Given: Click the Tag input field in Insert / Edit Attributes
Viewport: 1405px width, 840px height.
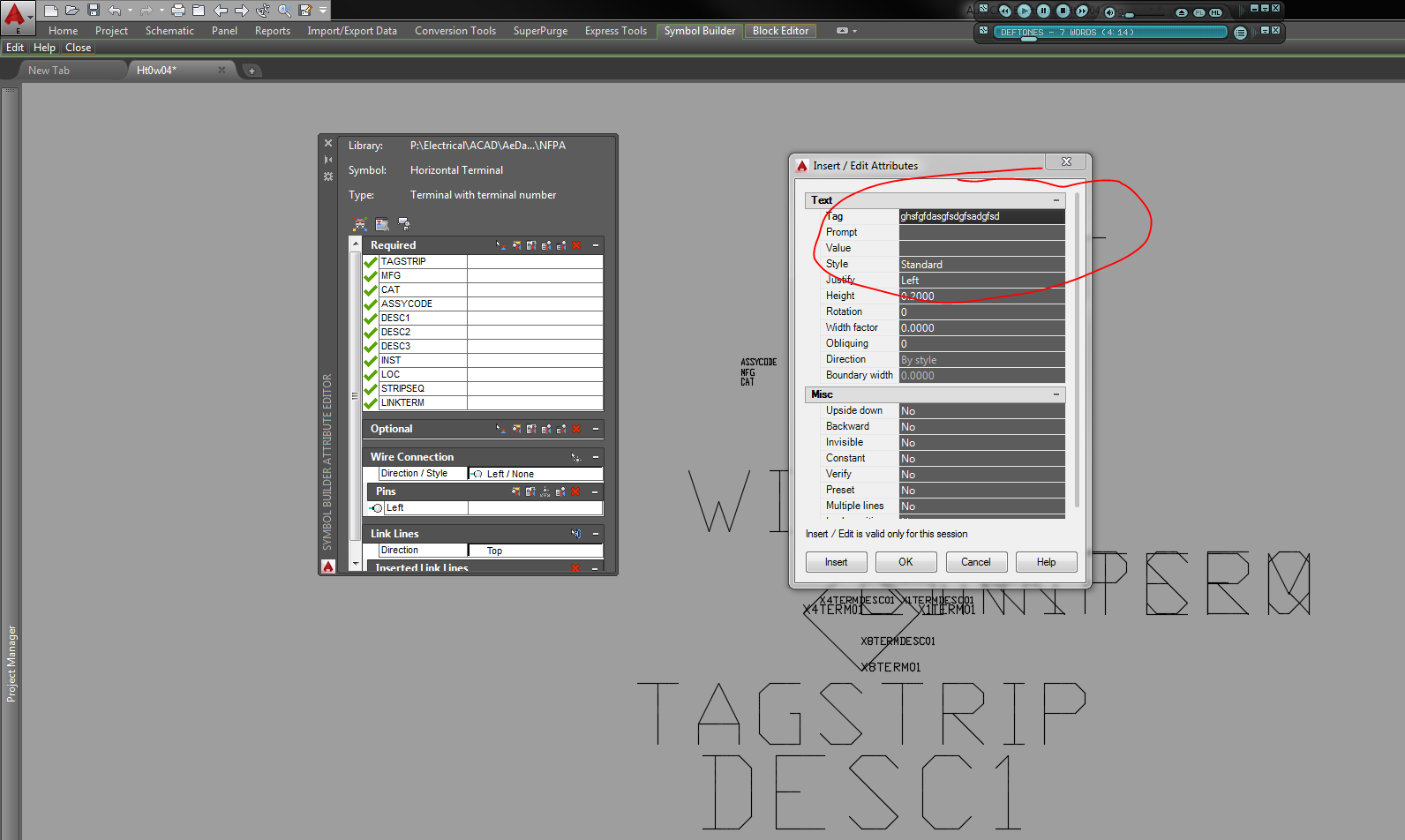Looking at the screenshot, I should point(981,216).
